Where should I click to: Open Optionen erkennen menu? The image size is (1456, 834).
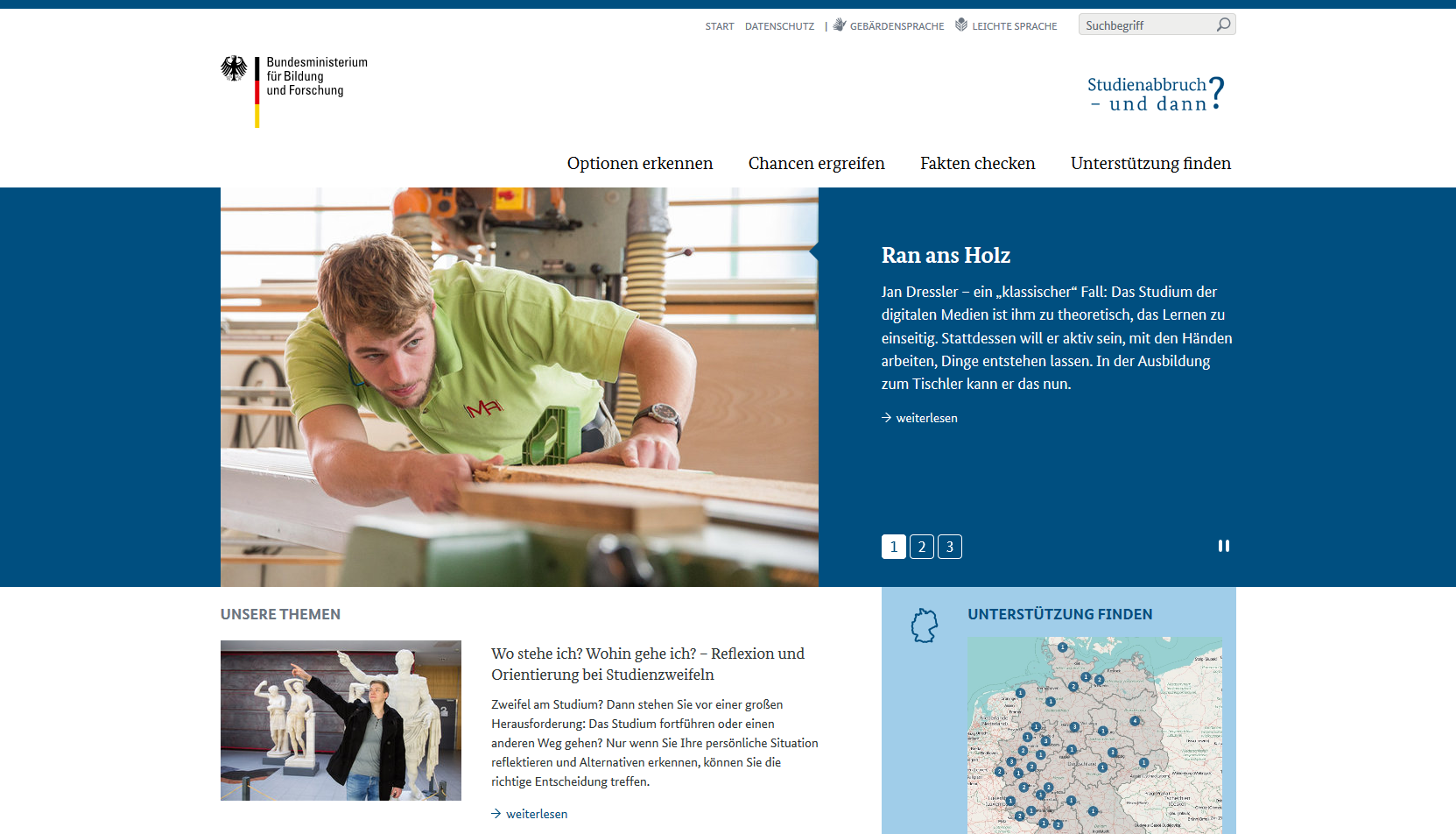pos(640,163)
